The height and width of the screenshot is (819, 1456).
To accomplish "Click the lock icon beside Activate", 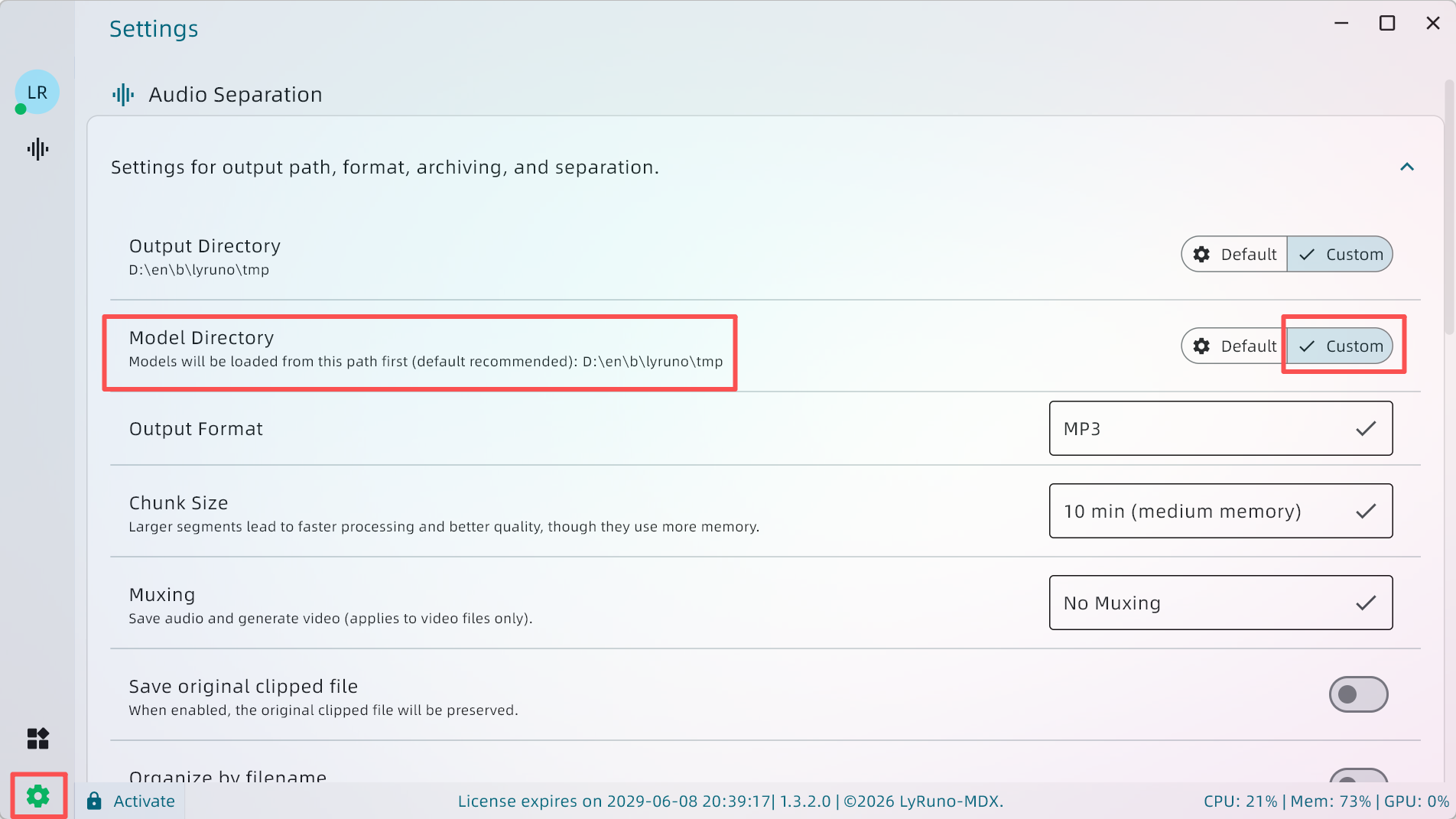I will pos(94,801).
